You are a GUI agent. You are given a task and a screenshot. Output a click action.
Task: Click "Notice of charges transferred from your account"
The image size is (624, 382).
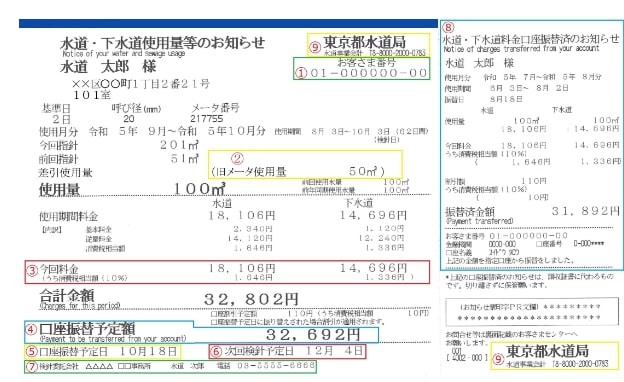pos(521,49)
